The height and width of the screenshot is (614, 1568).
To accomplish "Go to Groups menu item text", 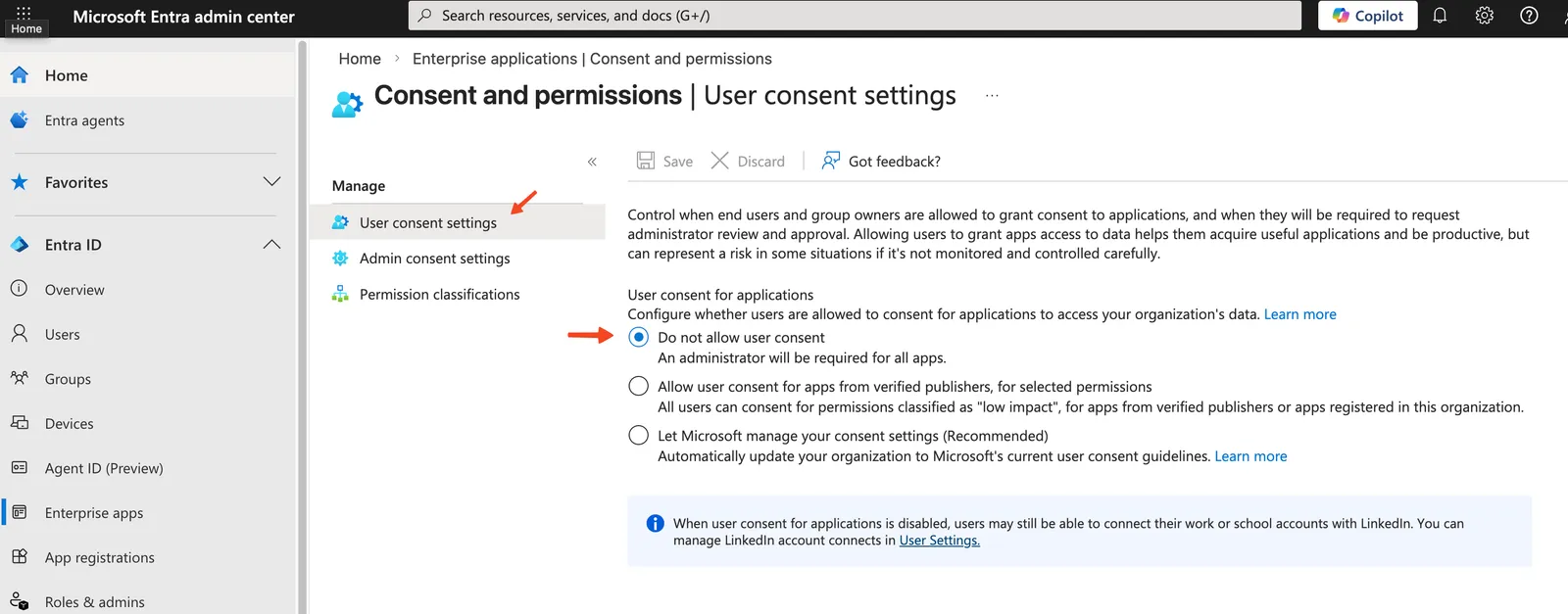I will pyautogui.click(x=68, y=379).
